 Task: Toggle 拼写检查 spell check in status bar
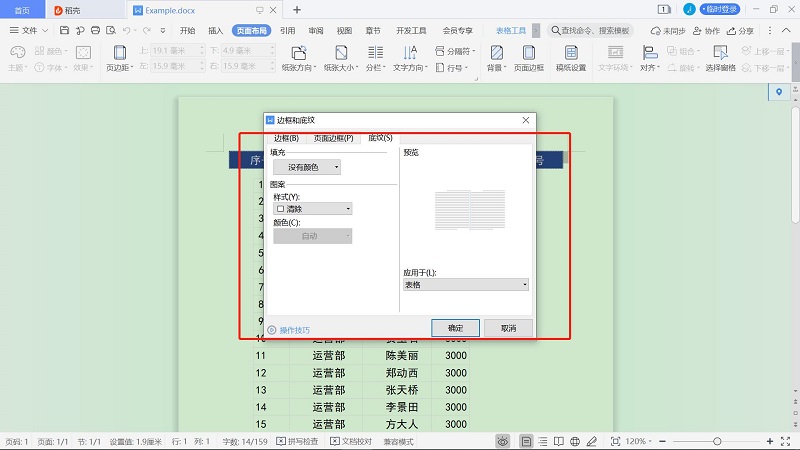297,441
